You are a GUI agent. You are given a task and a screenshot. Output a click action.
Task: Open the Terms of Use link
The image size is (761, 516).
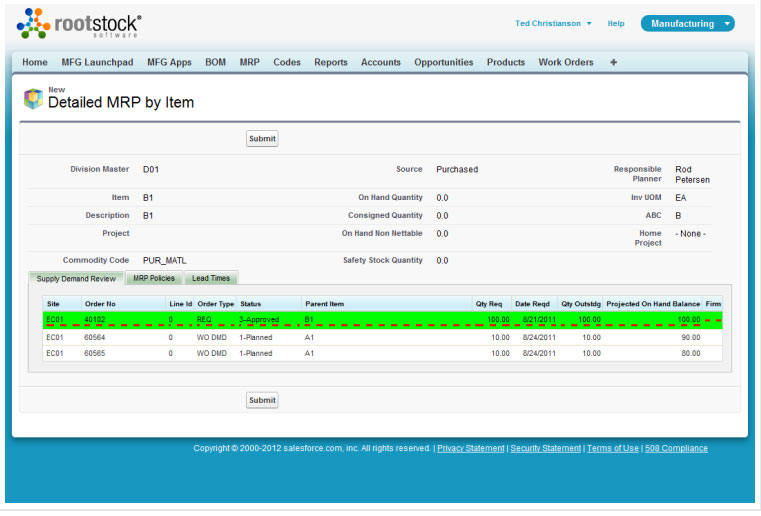pos(613,448)
